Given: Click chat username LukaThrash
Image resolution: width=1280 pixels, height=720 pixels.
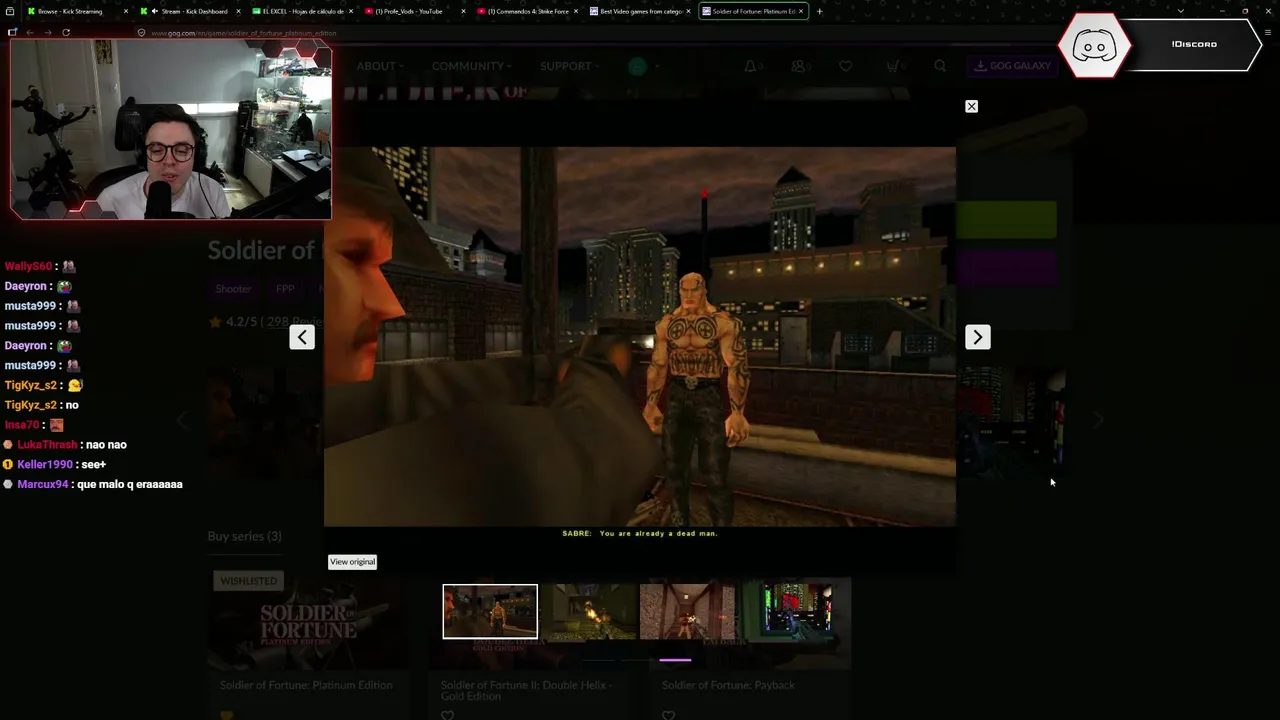Looking at the screenshot, I should click(47, 444).
